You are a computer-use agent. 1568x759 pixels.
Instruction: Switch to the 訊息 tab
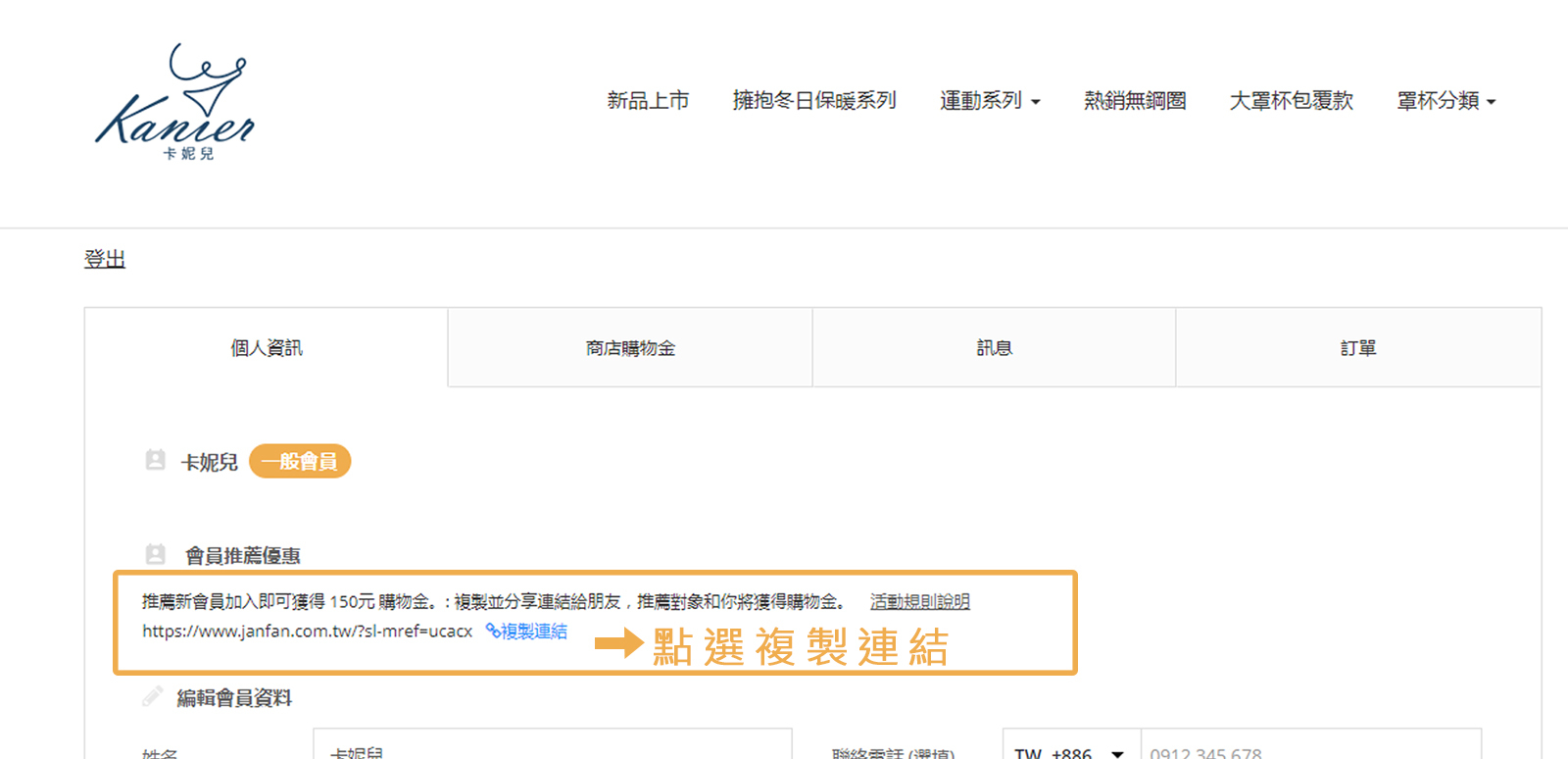(994, 348)
